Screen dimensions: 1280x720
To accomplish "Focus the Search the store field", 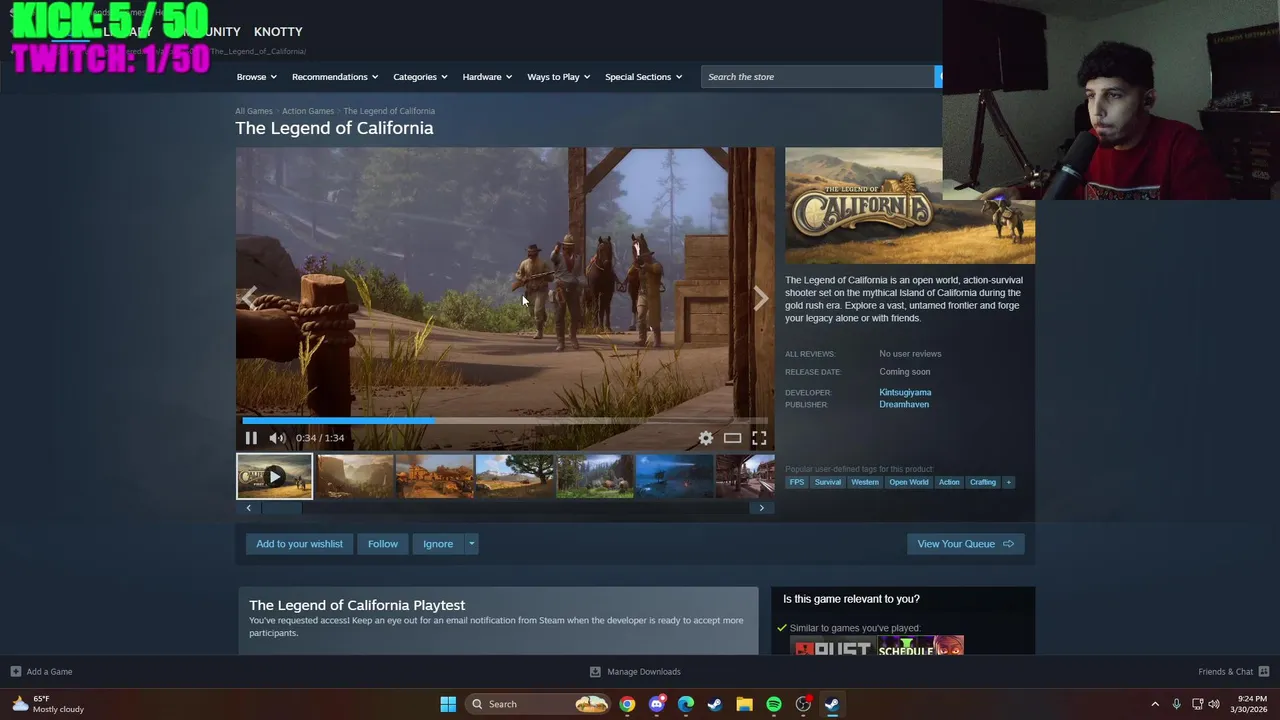I will [818, 77].
